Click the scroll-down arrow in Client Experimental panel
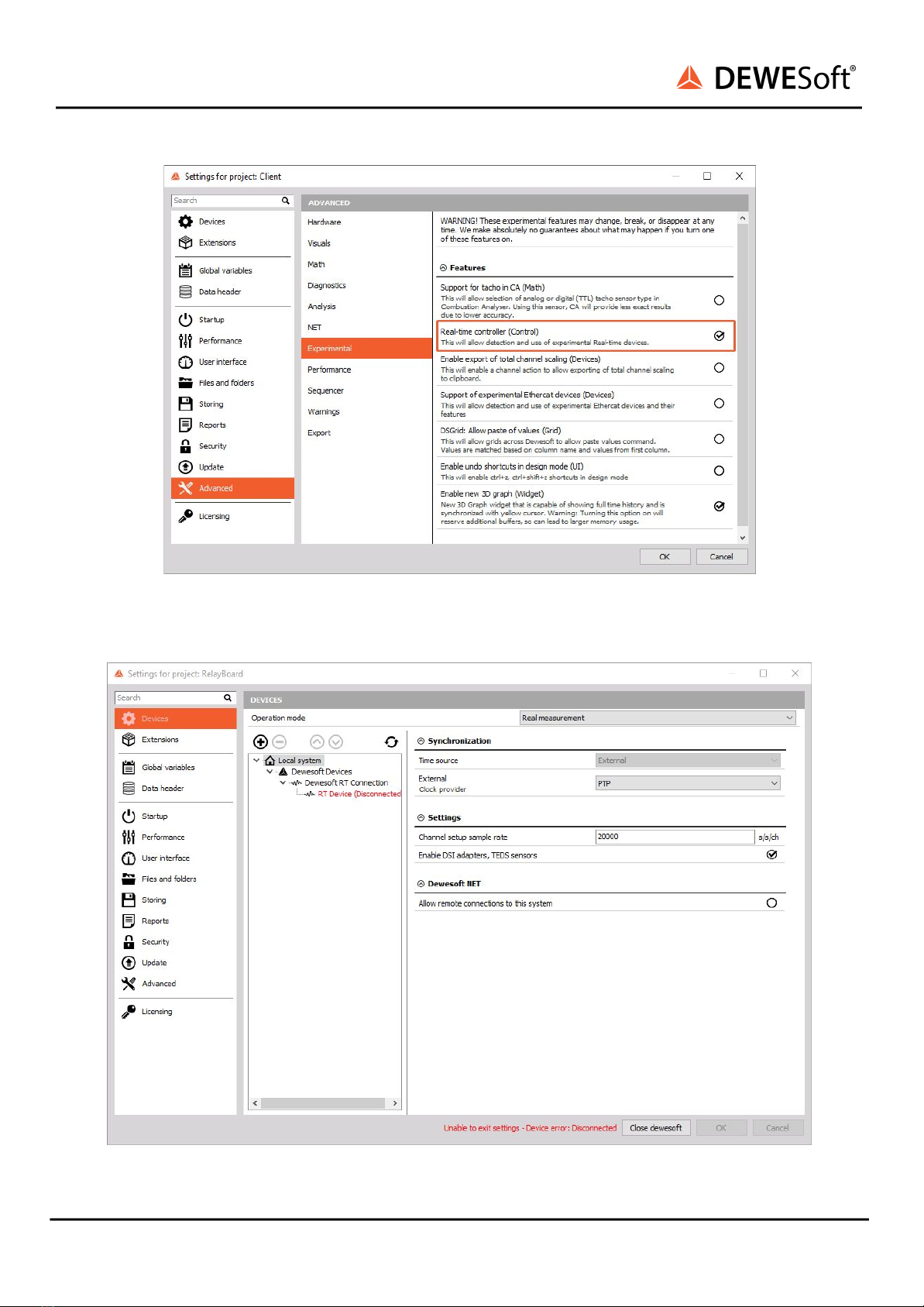This screenshot has height=1307, width=924. pos(743,538)
